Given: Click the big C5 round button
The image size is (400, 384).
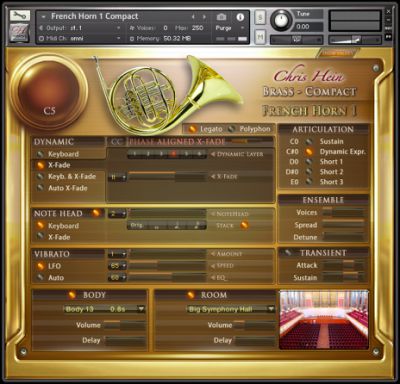Looking at the screenshot, I should point(49,92).
